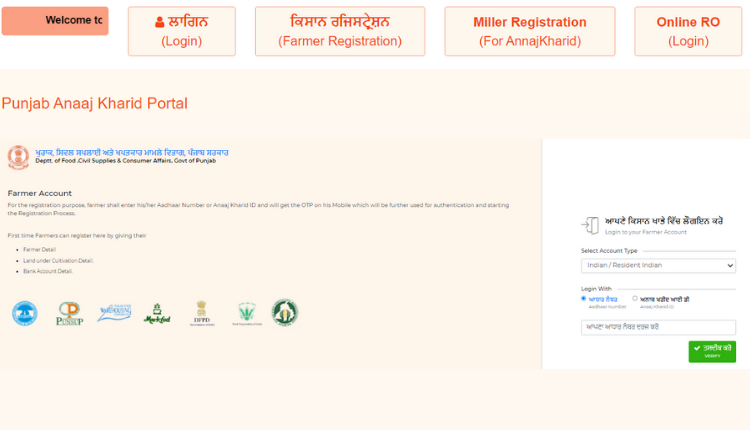
Task: Click the Punjab State Warehousing Corporation logo
Action: pyautogui.click(x=114, y=313)
